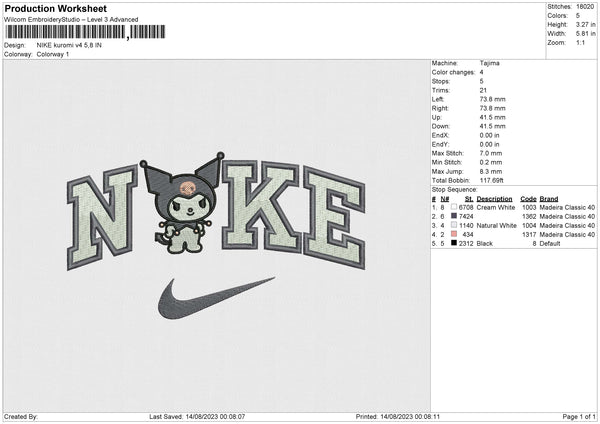Click the Trims value 21
The width and height of the screenshot is (600, 424).
tap(483, 90)
